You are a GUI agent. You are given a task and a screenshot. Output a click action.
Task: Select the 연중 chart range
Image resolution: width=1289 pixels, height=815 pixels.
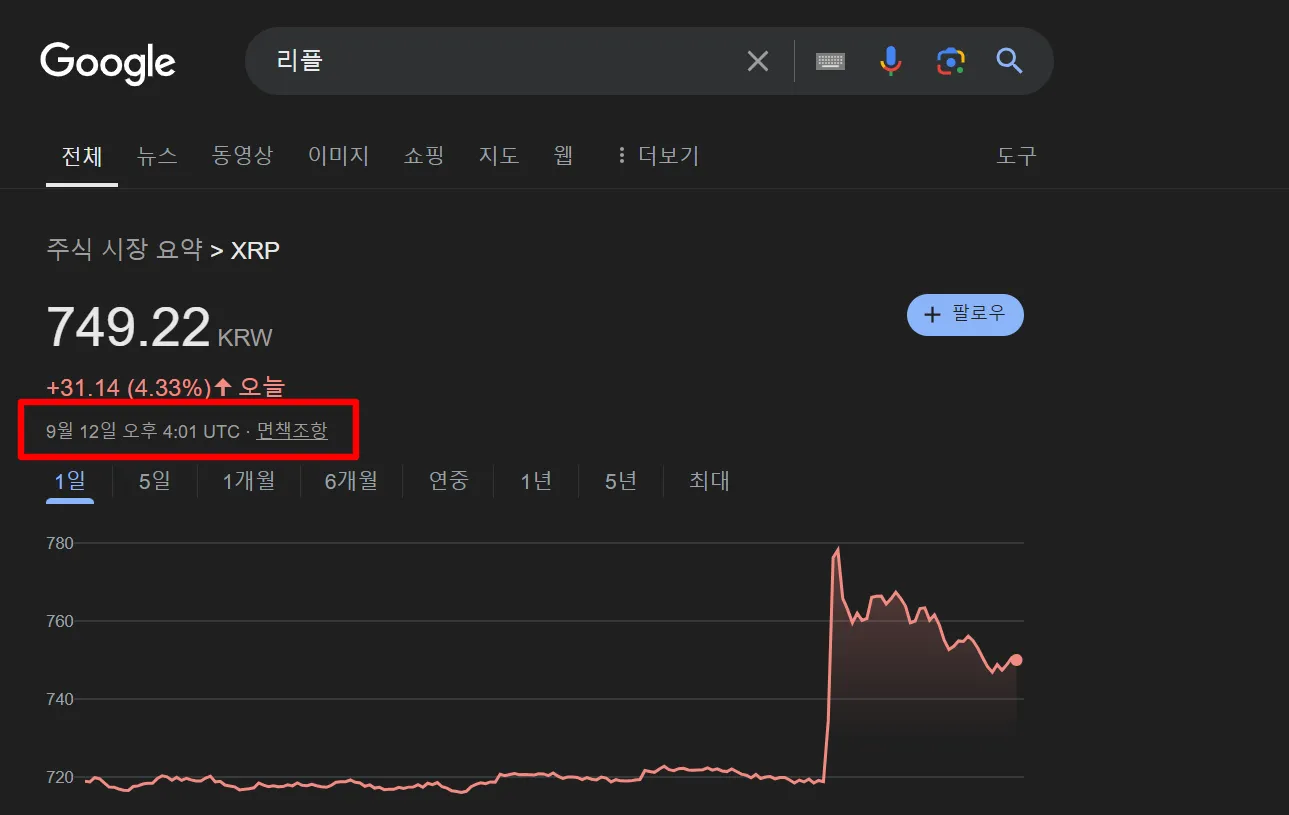pos(449,481)
